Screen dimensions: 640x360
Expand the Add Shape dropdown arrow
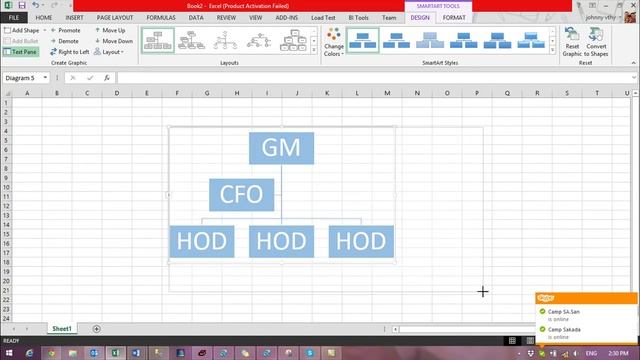click(x=44, y=30)
